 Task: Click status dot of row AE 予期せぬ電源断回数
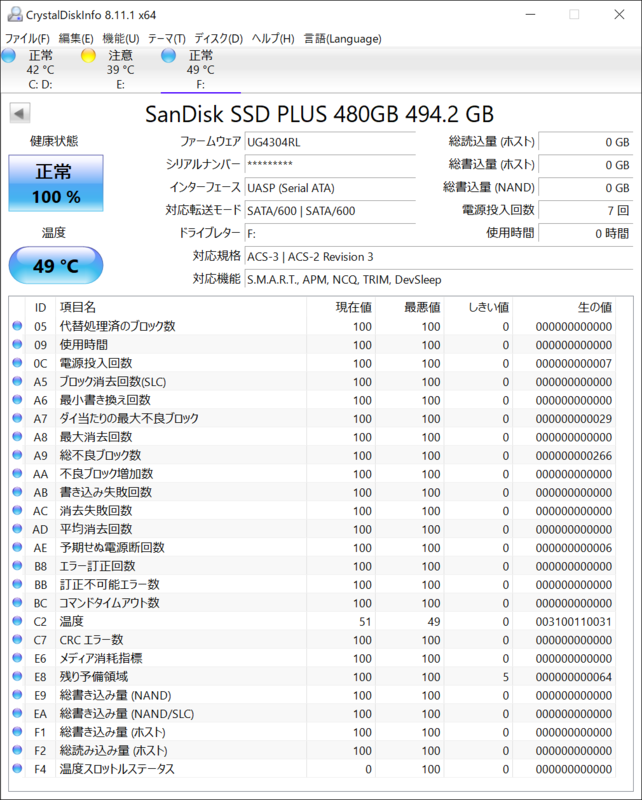point(17,547)
